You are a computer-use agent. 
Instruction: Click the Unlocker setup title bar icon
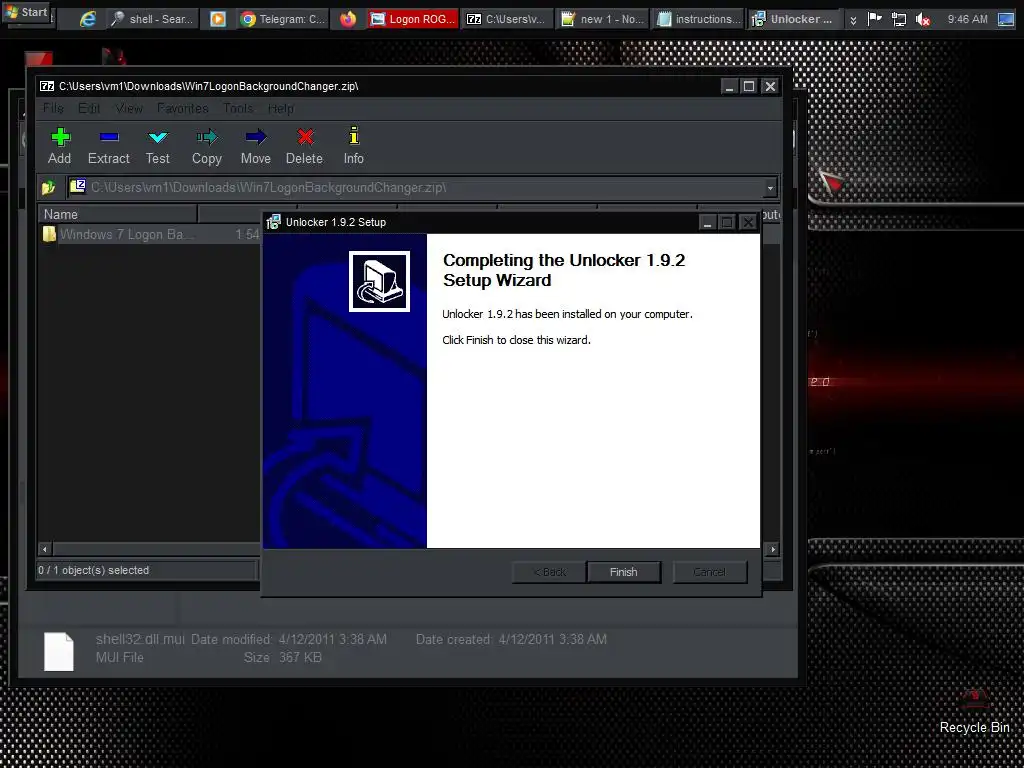point(274,222)
